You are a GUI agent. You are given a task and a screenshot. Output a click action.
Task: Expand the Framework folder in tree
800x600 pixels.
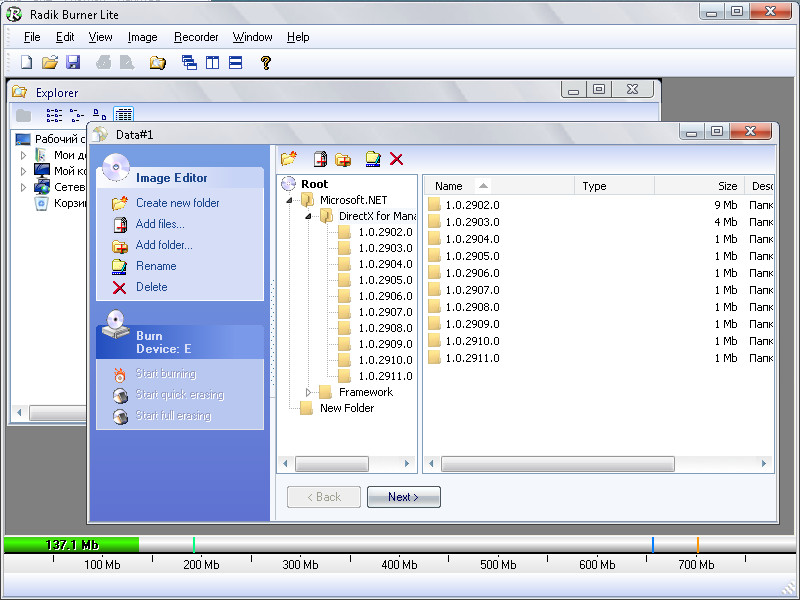point(308,392)
